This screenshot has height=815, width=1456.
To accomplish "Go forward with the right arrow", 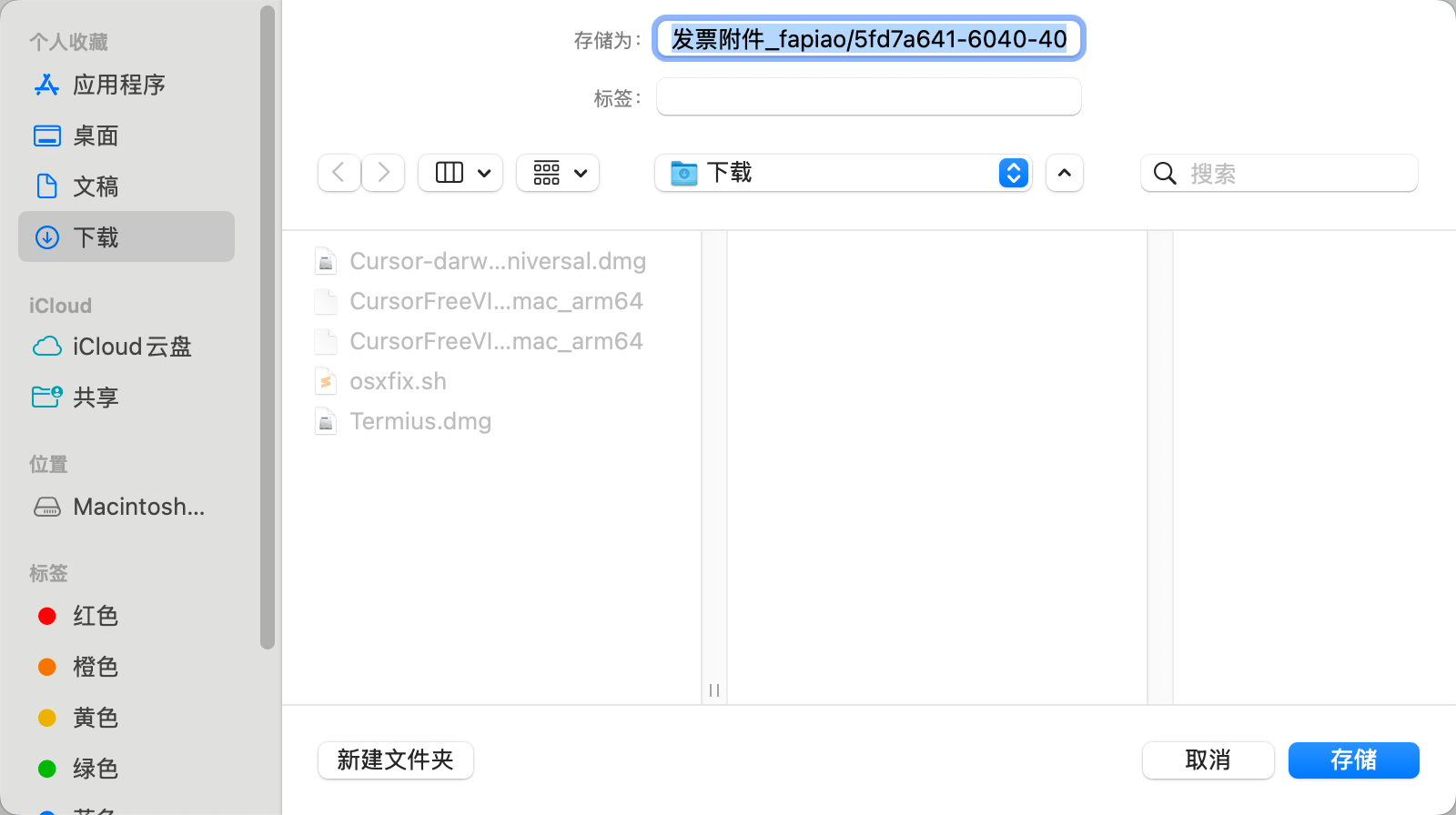I will click(x=384, y=173).
